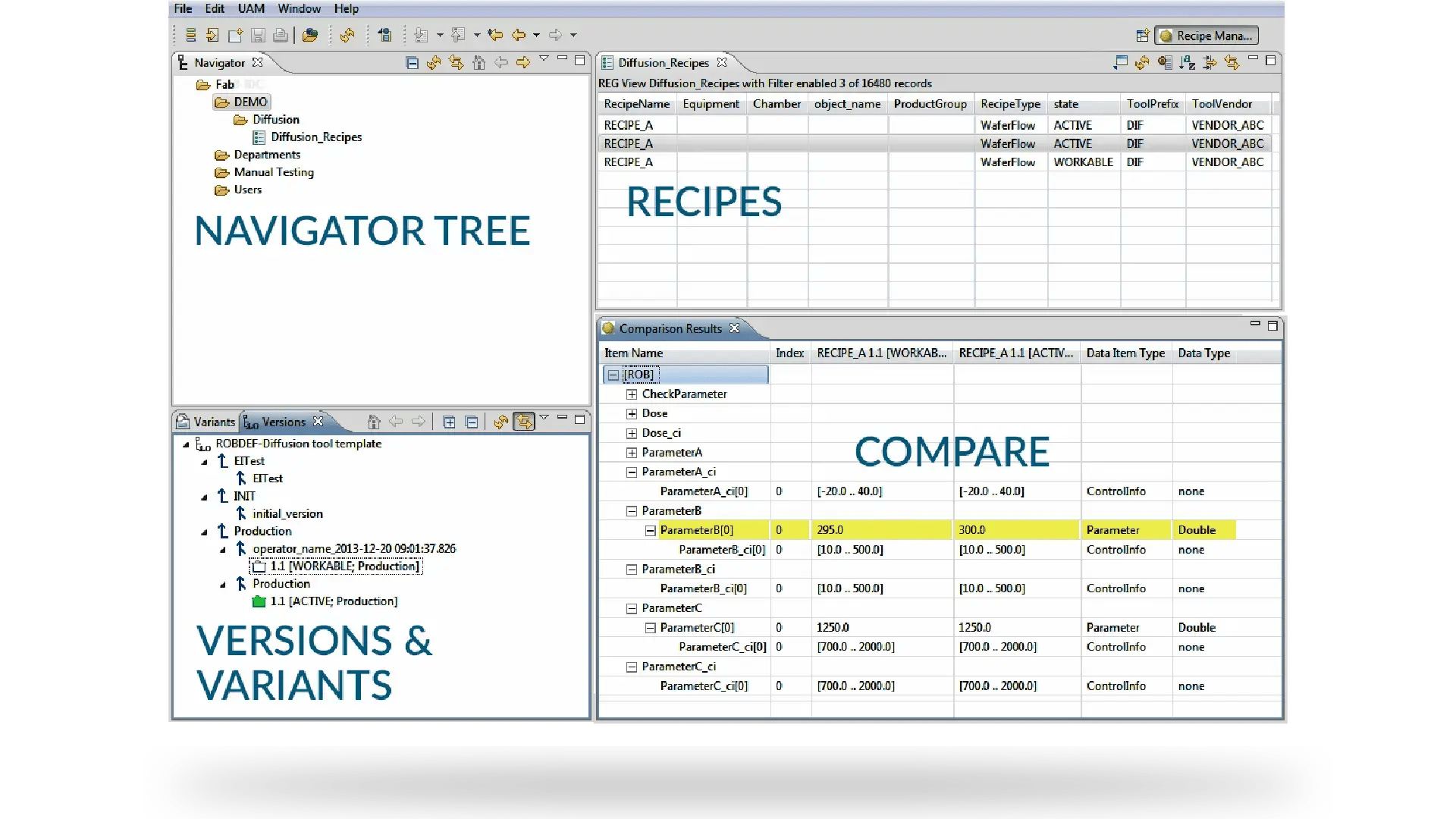Select the Diffusion_Recipes tree item
This screenshot has height=819, width=1456.
pos(315,136)
